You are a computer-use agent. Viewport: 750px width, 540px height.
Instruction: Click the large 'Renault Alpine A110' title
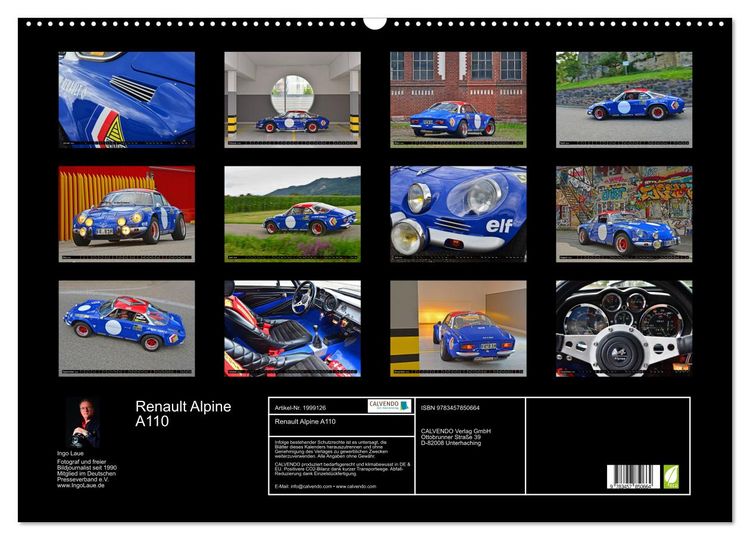click(x=183, y=414)
